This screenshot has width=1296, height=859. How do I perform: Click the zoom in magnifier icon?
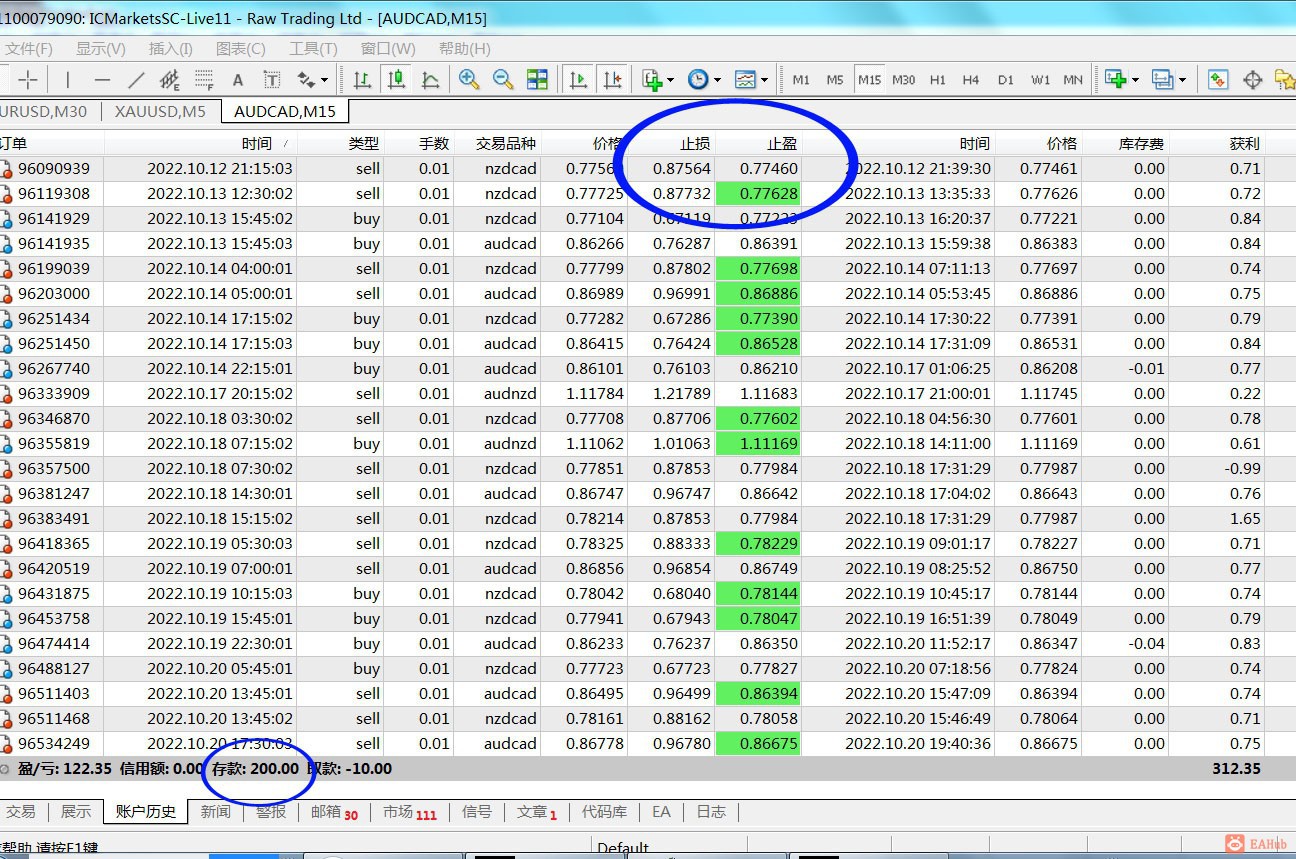pyautogui.click(x=468, y=80)
